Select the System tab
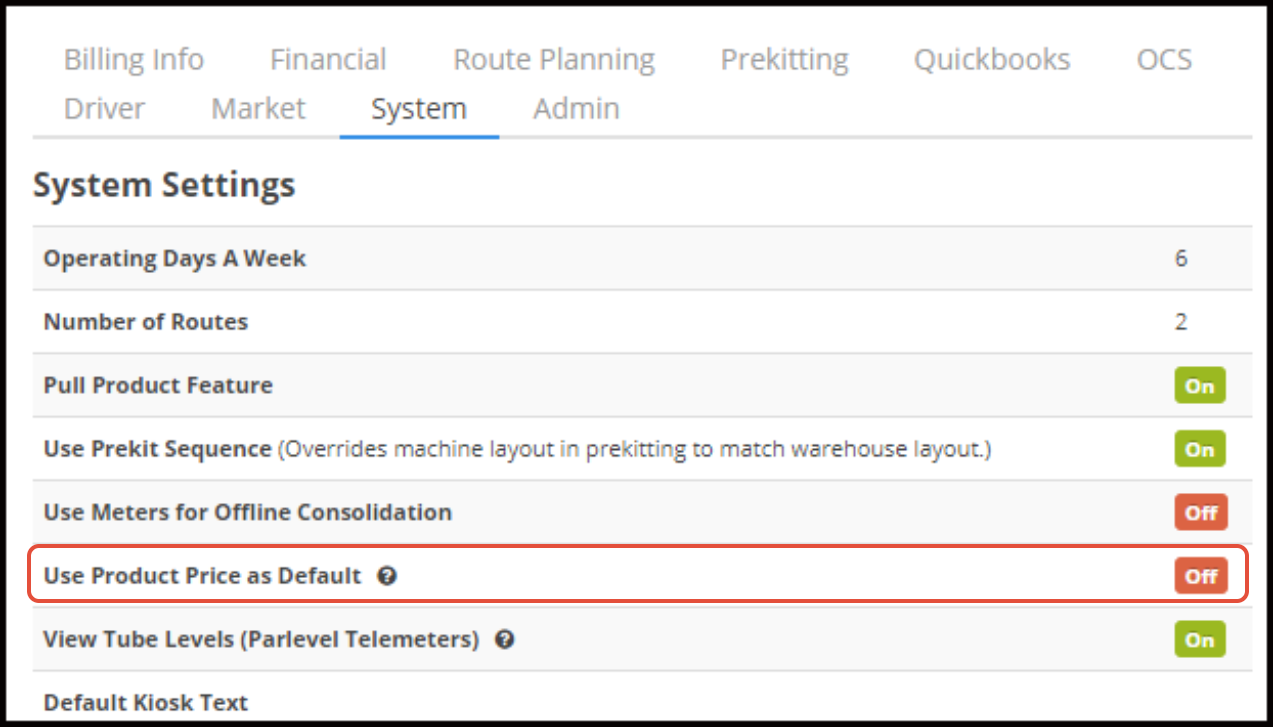 tap(419, 108)
